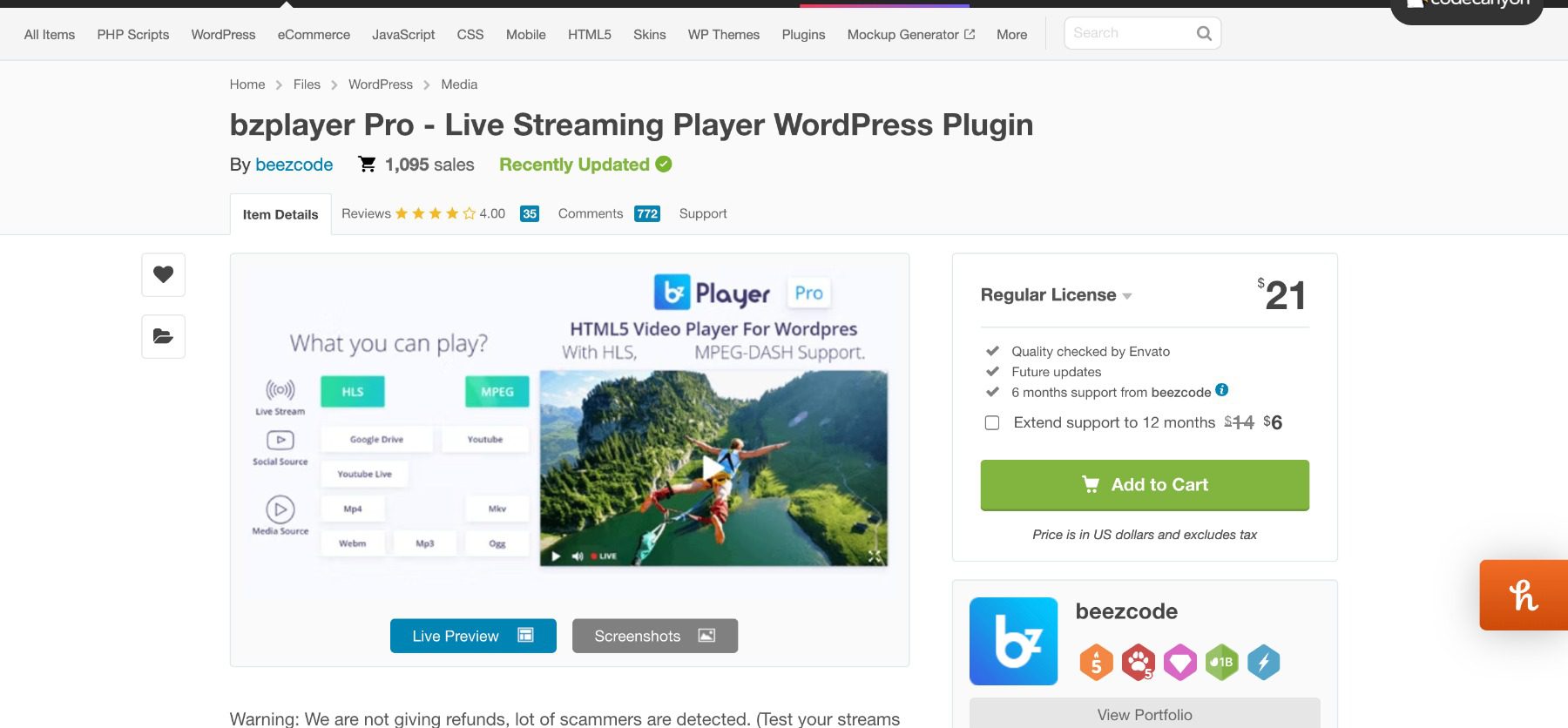Screen dimensions: 1568x728
Task: Select Skins category
Action: (x=650, y=35)
